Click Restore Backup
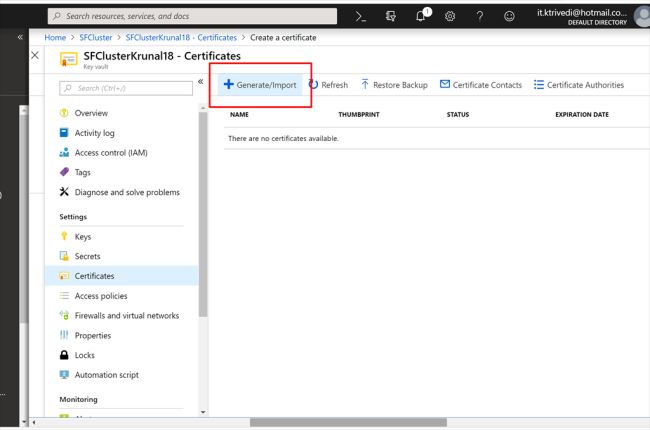This screenshot has width=650, height=430. tap(394, 85)
